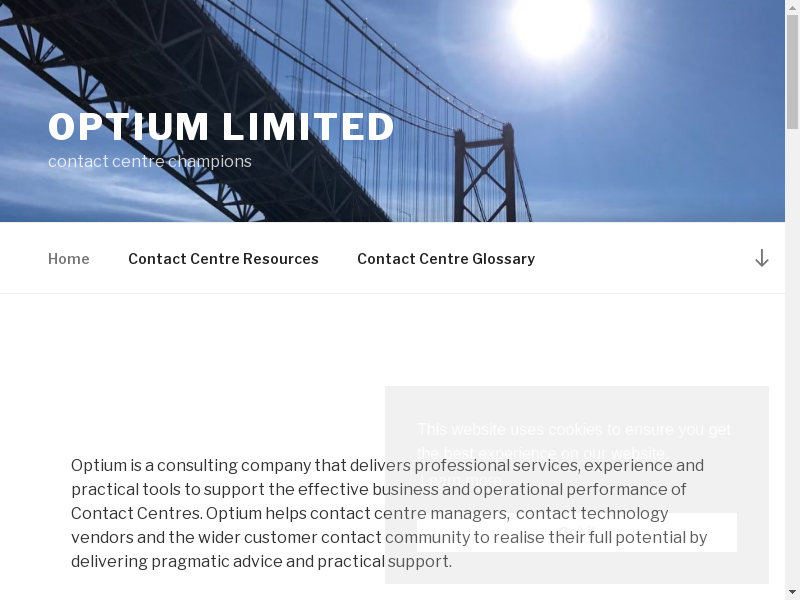Dismiss cookie notice with Got it button
The width and height of the screenshot is (800, 600).
pos(576,532)
